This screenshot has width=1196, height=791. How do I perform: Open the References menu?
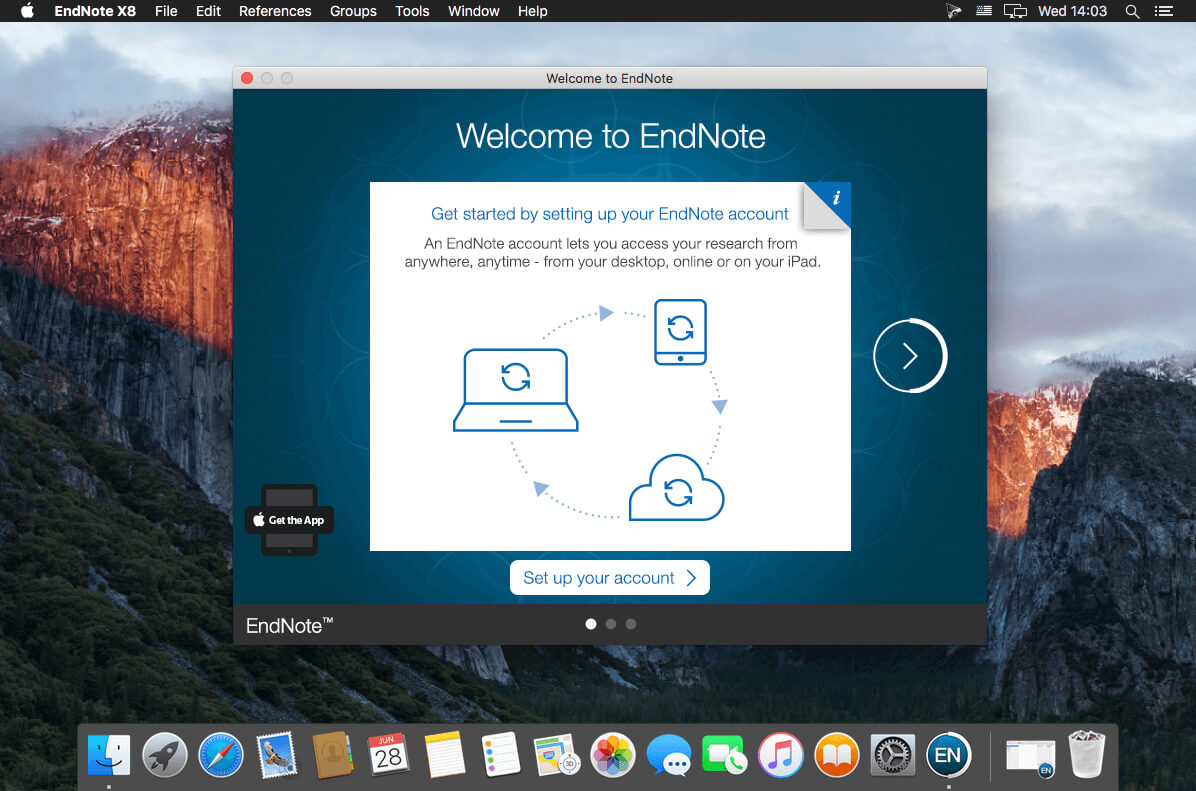click(275, 11)
